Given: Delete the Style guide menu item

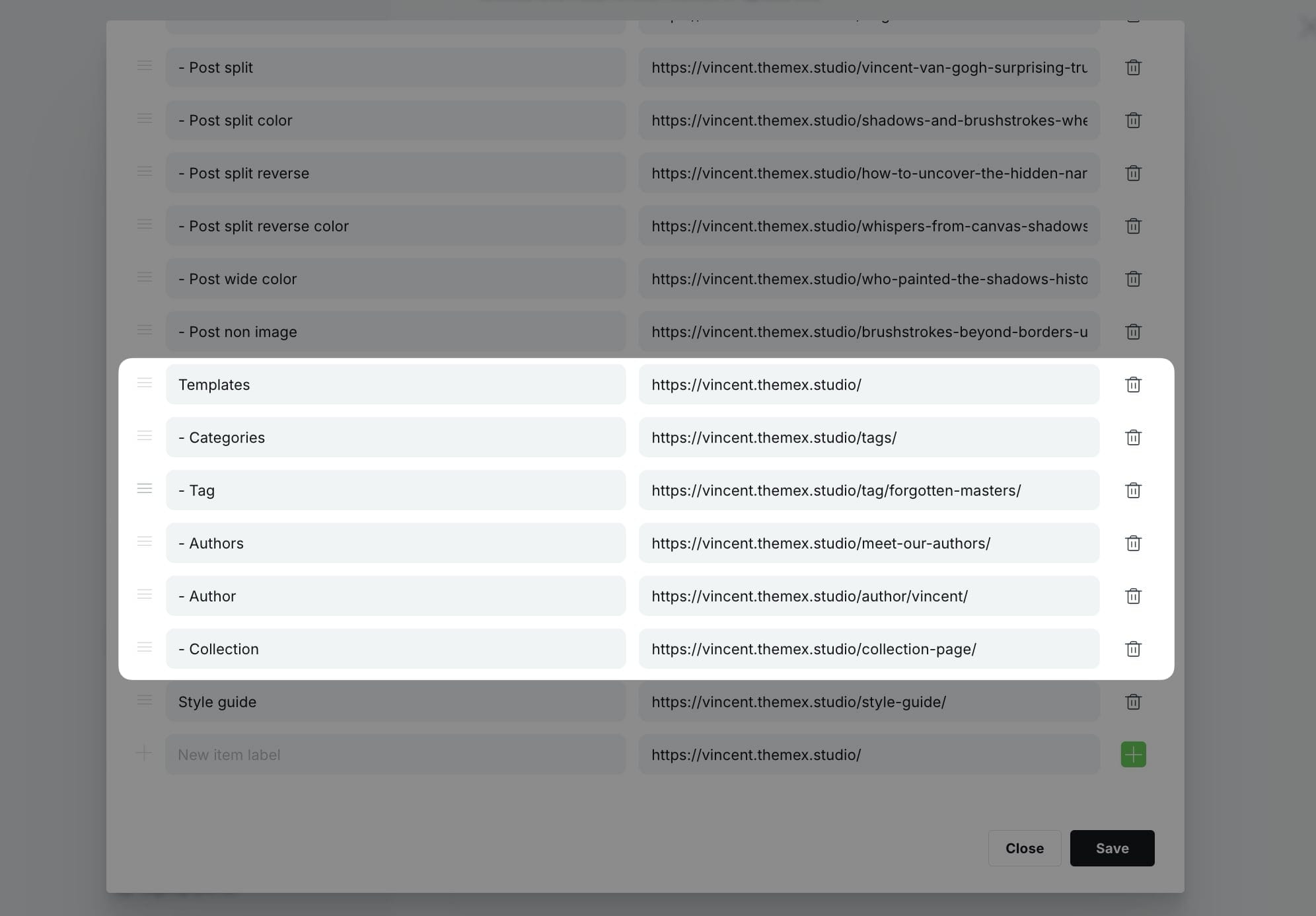Looking at the screenshot, I should coord(1133,701).
